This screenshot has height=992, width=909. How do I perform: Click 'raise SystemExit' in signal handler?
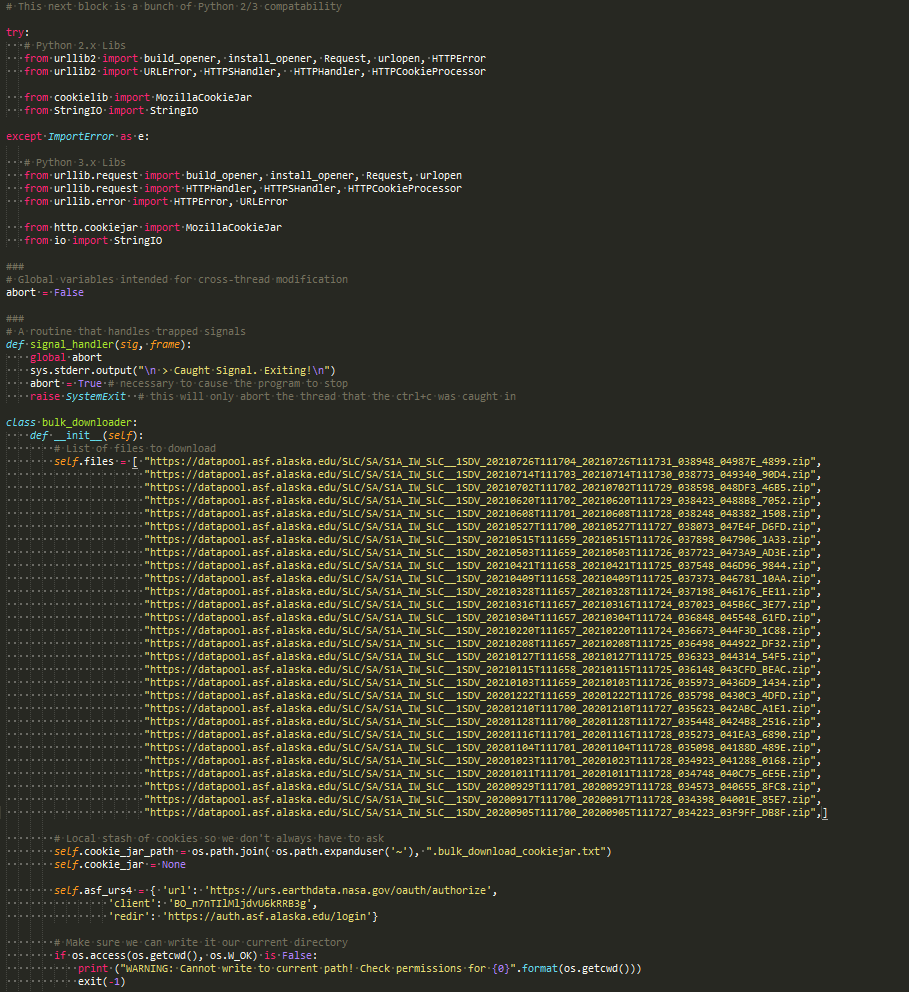[x=78, y=397]
